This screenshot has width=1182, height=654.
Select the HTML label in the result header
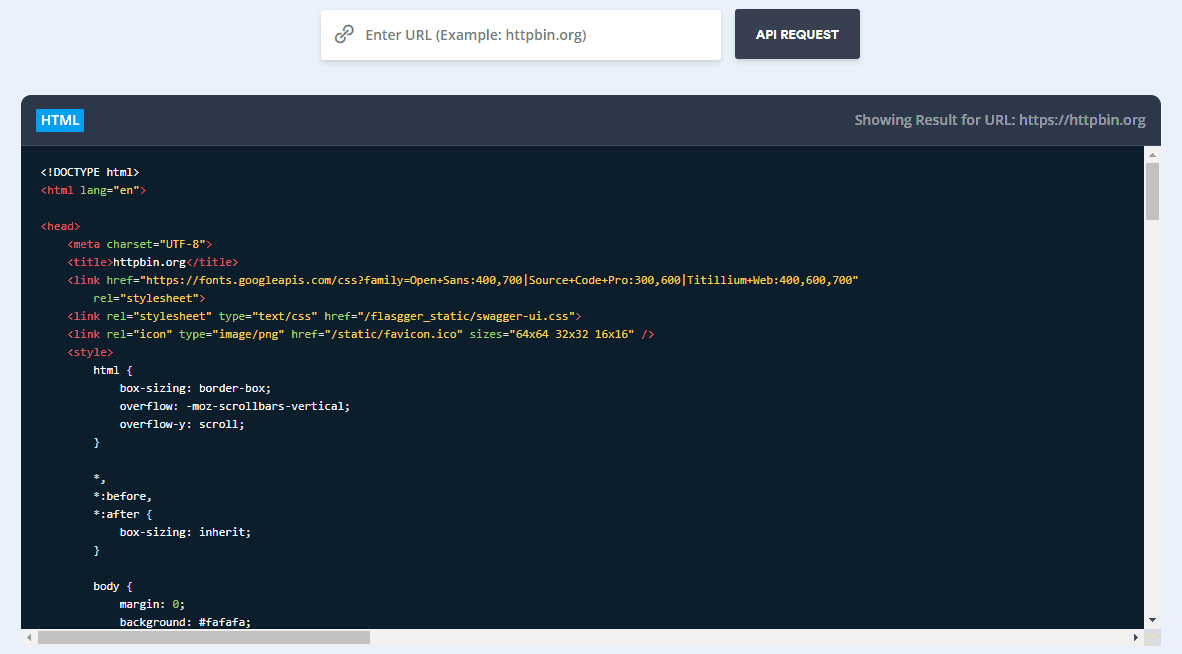tap(59, 120)
